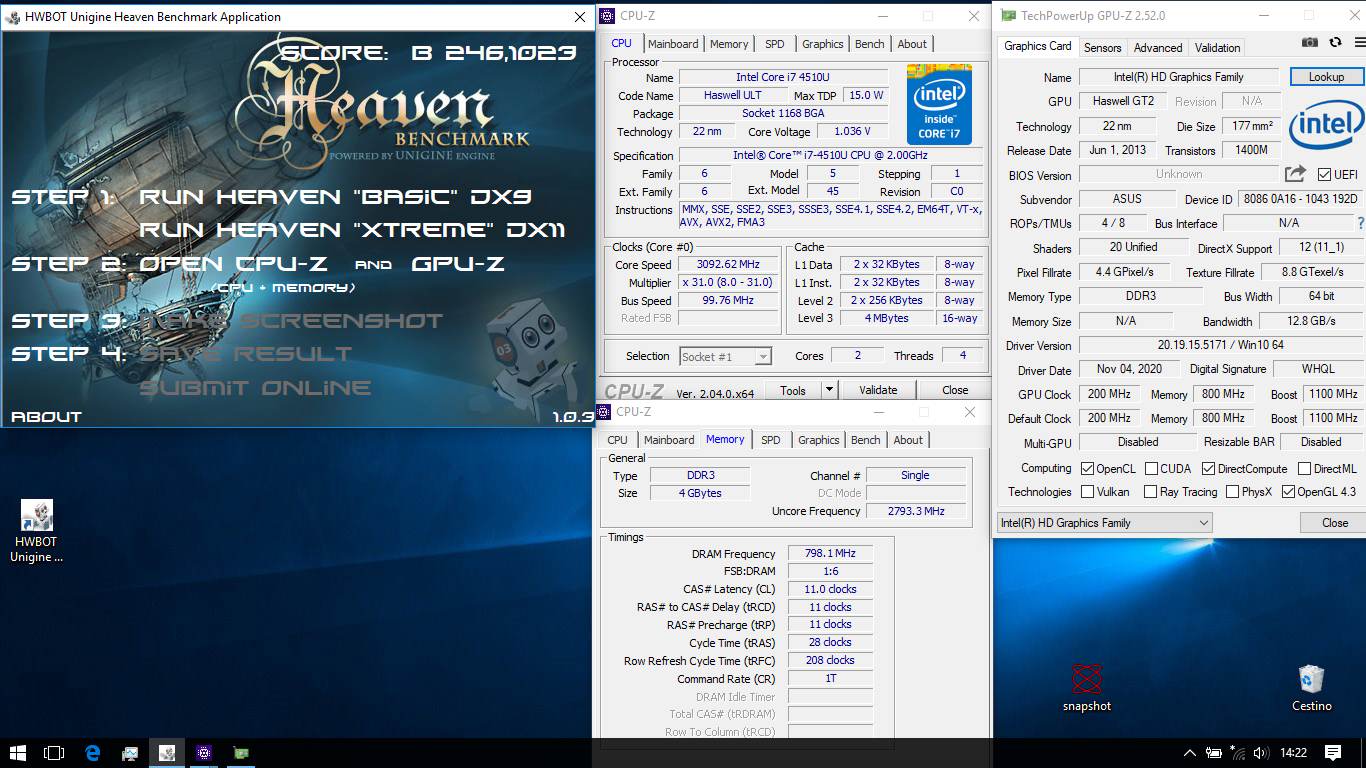Run Heaven "Basic" DX9 in HWBOT

335,197
